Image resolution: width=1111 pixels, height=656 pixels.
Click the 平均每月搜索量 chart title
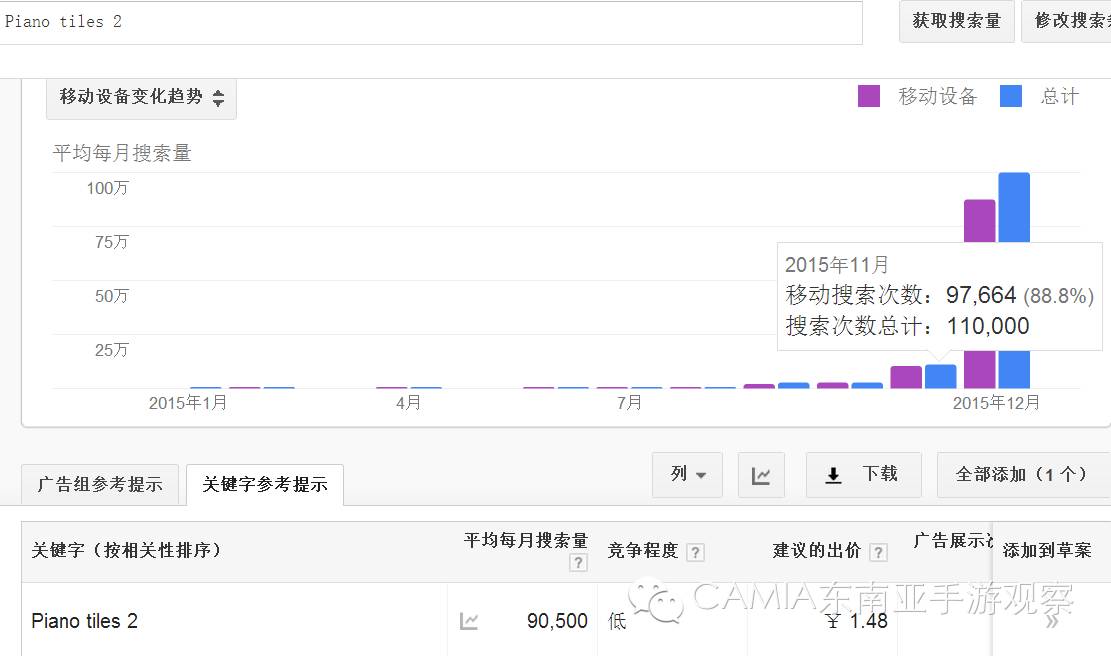pyautogui.click(x=122, y=153)
